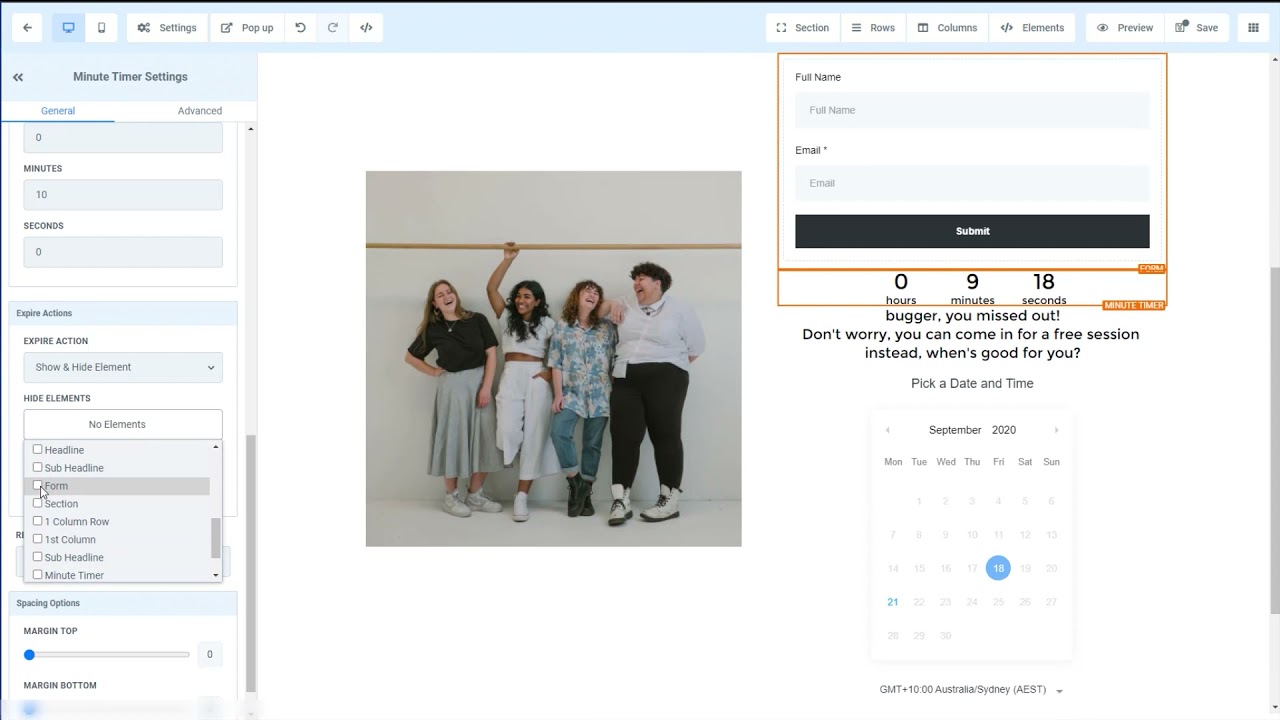The image size is (1280, 720).
Task: Open the Expire Action dropdown
Action: click(x=123, y=367)
